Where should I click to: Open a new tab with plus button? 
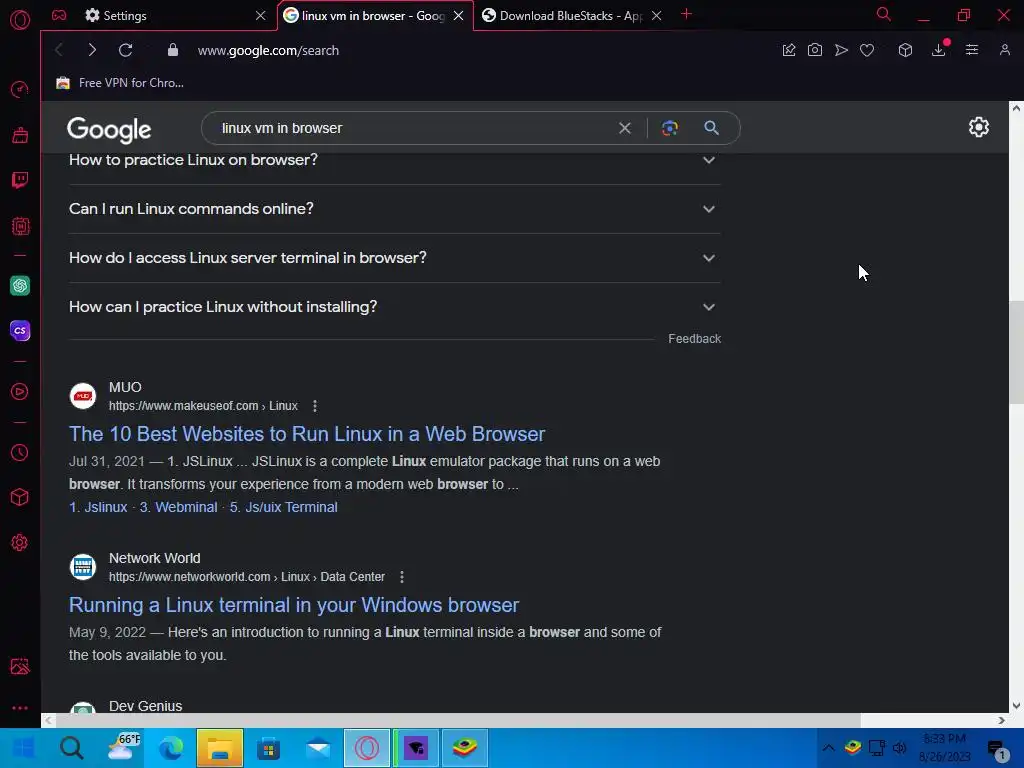pyautogui.click(x=686, y=14)
